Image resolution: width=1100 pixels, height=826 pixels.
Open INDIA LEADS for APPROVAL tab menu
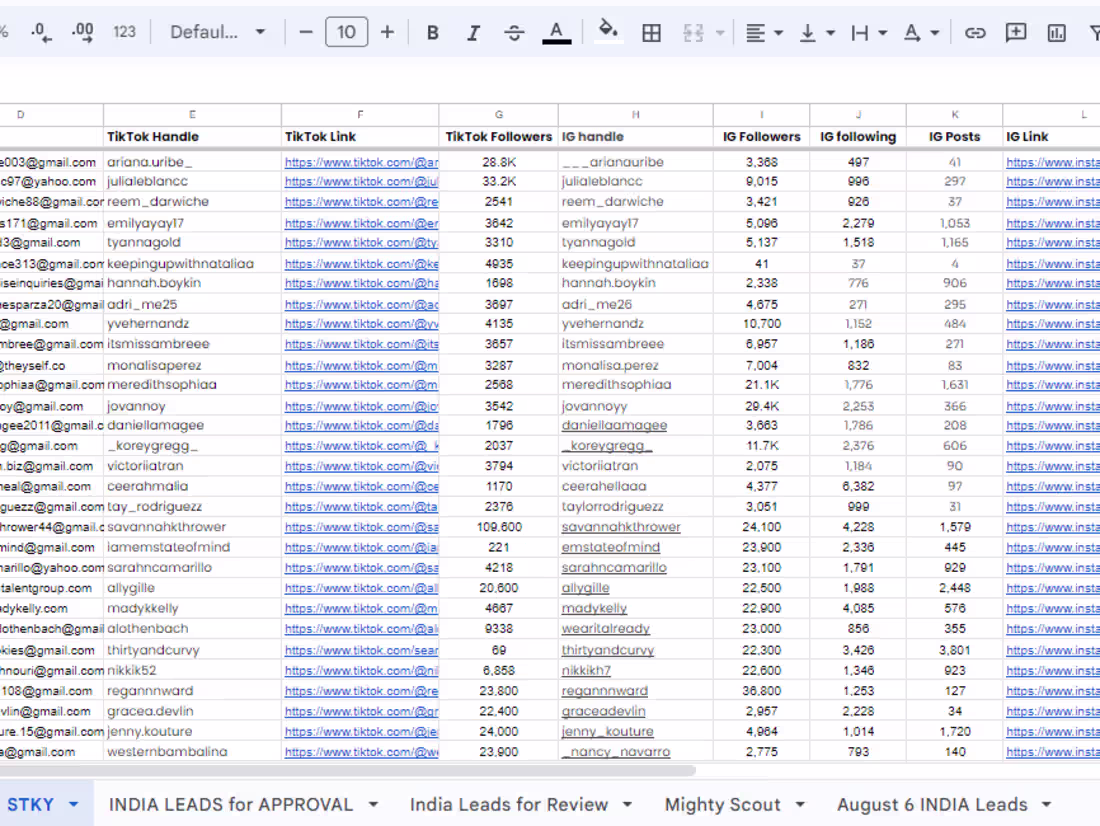[x=373, y=804]
